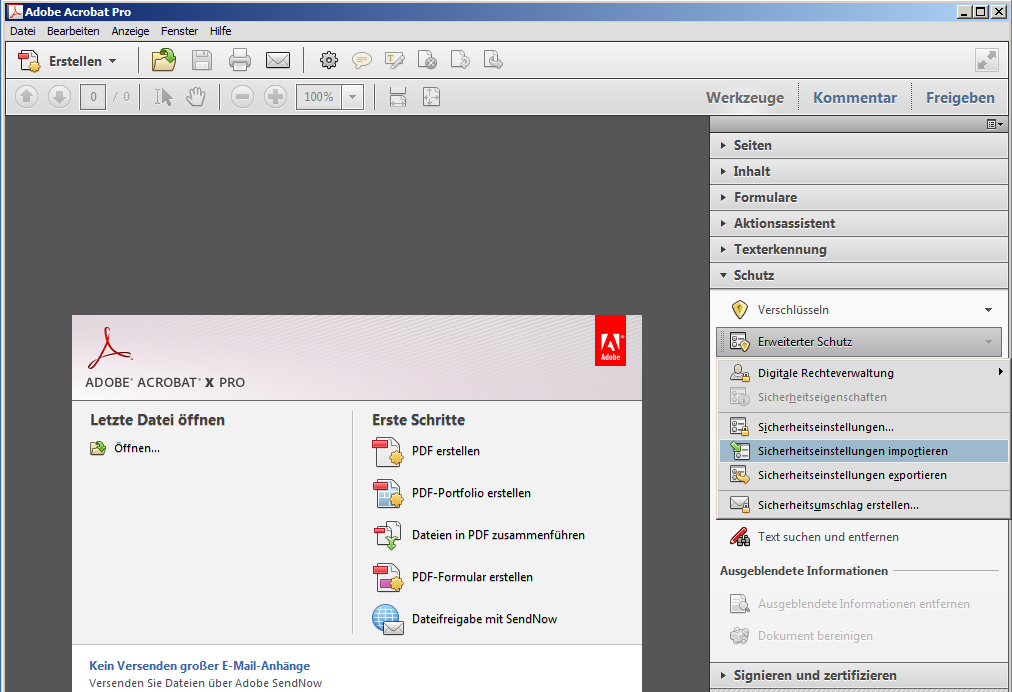Switch to the Kommentar pane
Image resolution: width=1012 pixels, height=692 pixels.
click(x=854, y=97)
